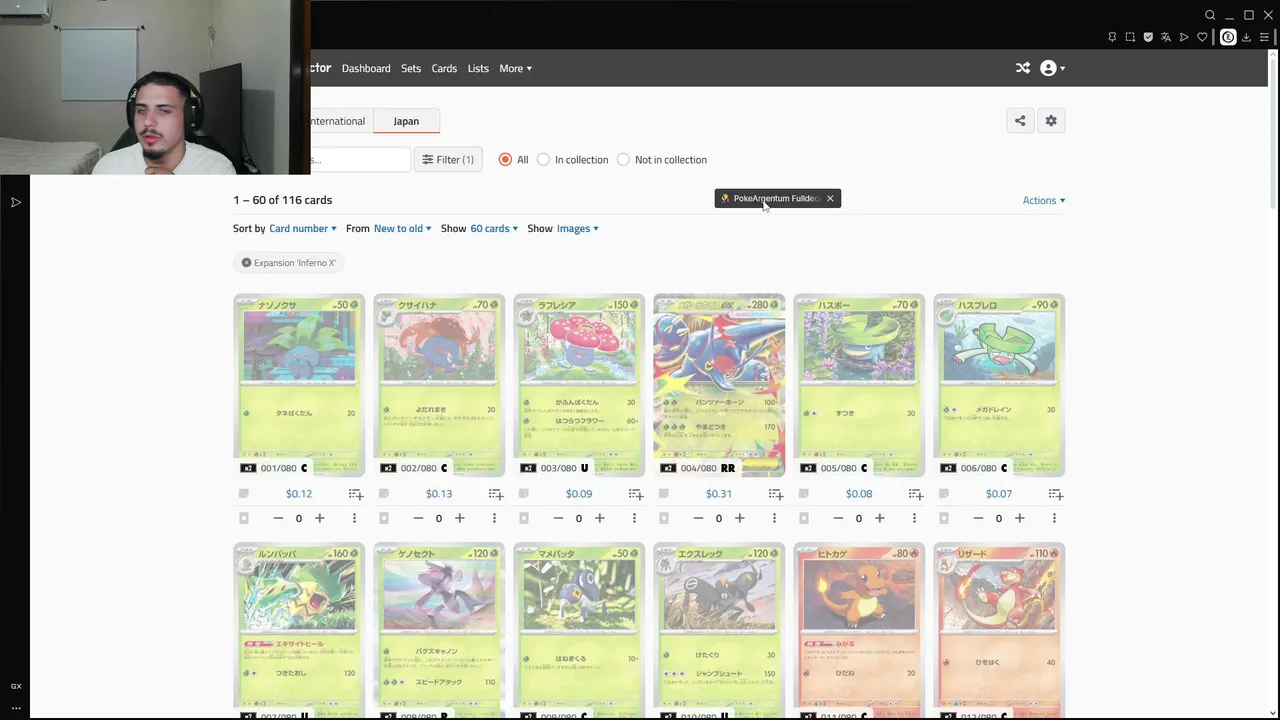This screenshot has height=720, width=1280.
Task: Click the browser downloads icon
Action: click(1246, 37)
